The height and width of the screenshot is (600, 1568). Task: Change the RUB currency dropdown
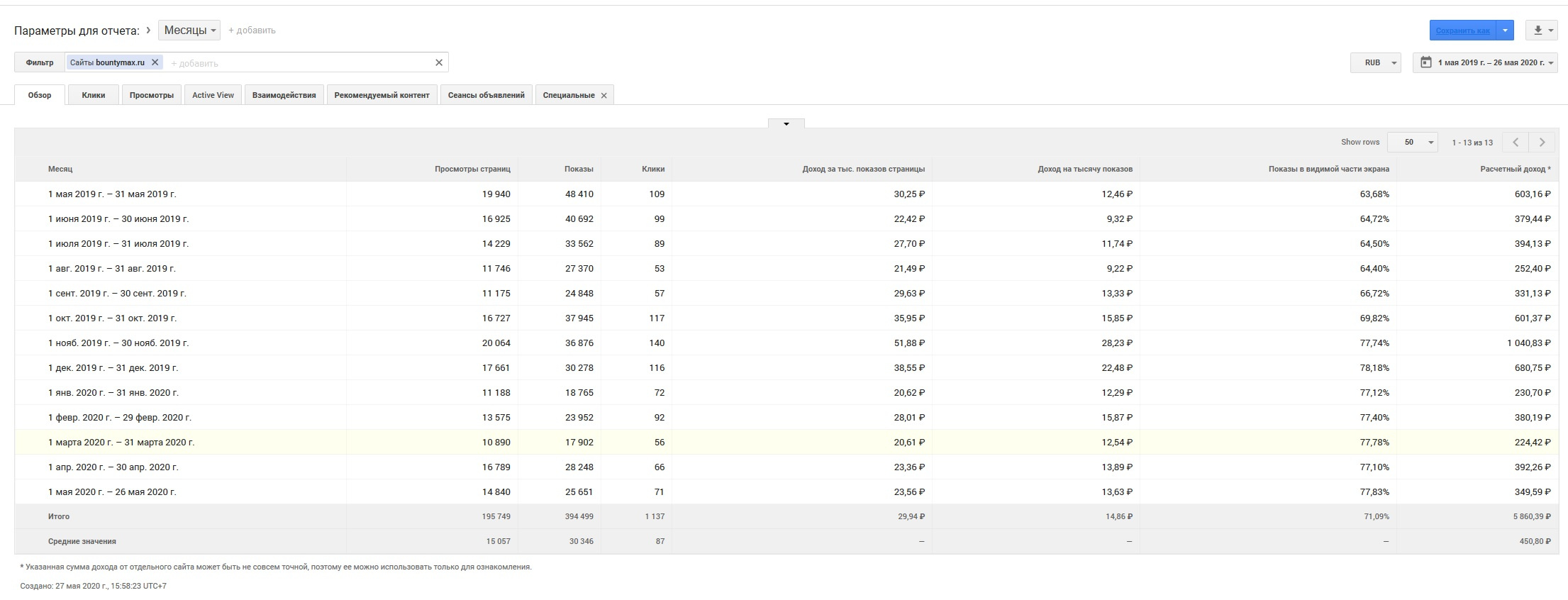tap(1376, 62)
